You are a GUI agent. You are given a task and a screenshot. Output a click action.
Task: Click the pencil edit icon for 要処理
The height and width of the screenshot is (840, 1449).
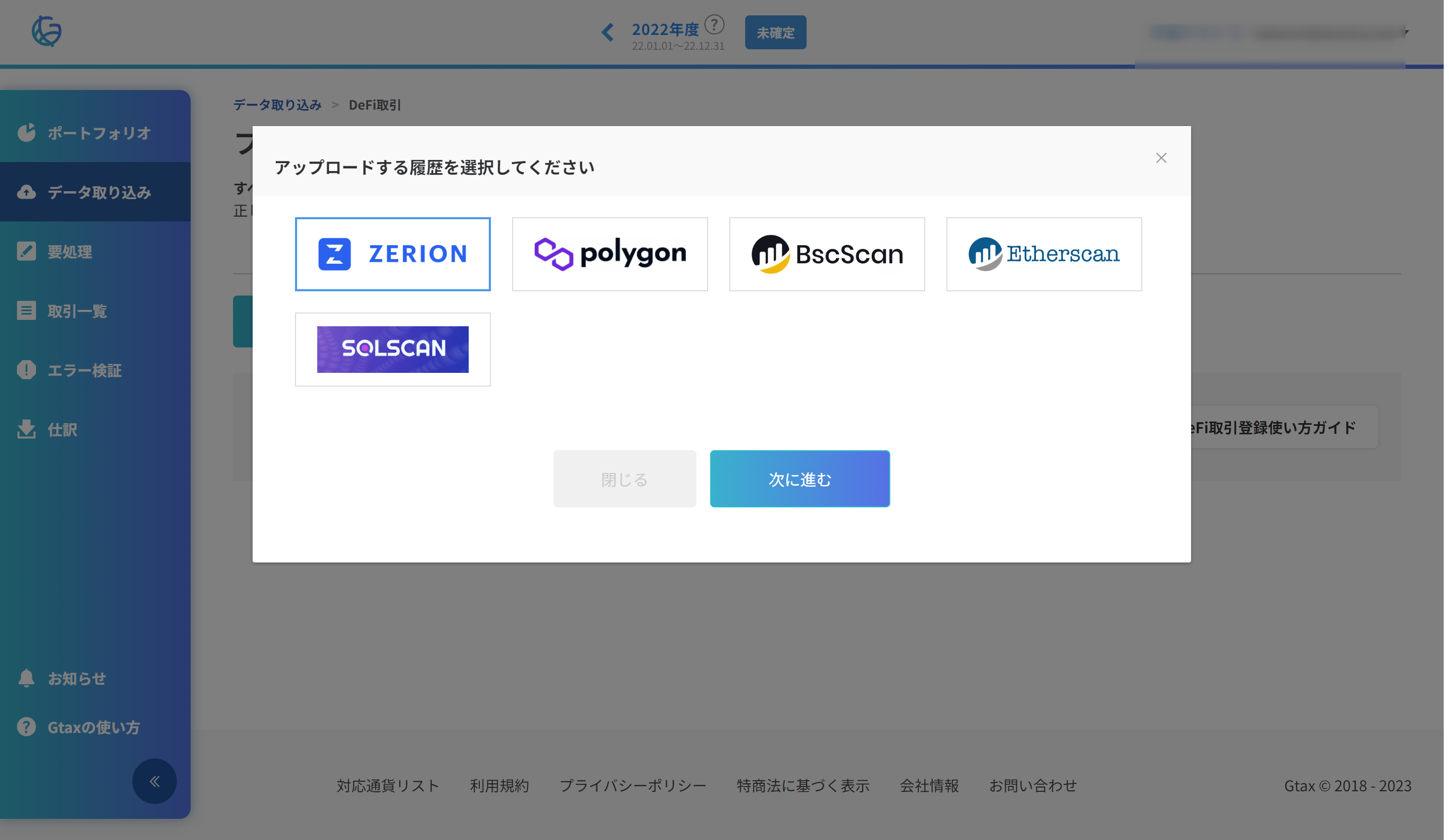tap(26, 252)
